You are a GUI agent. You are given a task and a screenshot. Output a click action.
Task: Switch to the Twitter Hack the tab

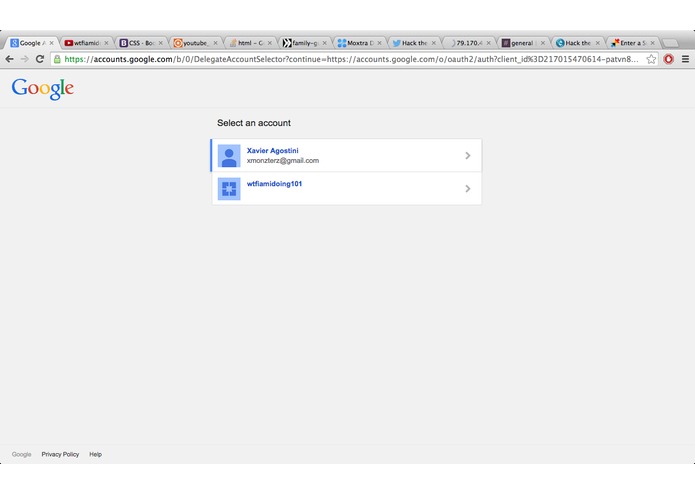click(x=413, y=43)
